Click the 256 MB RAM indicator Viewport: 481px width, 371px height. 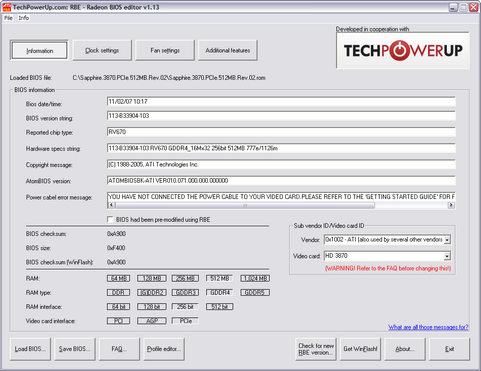[185, 278]
